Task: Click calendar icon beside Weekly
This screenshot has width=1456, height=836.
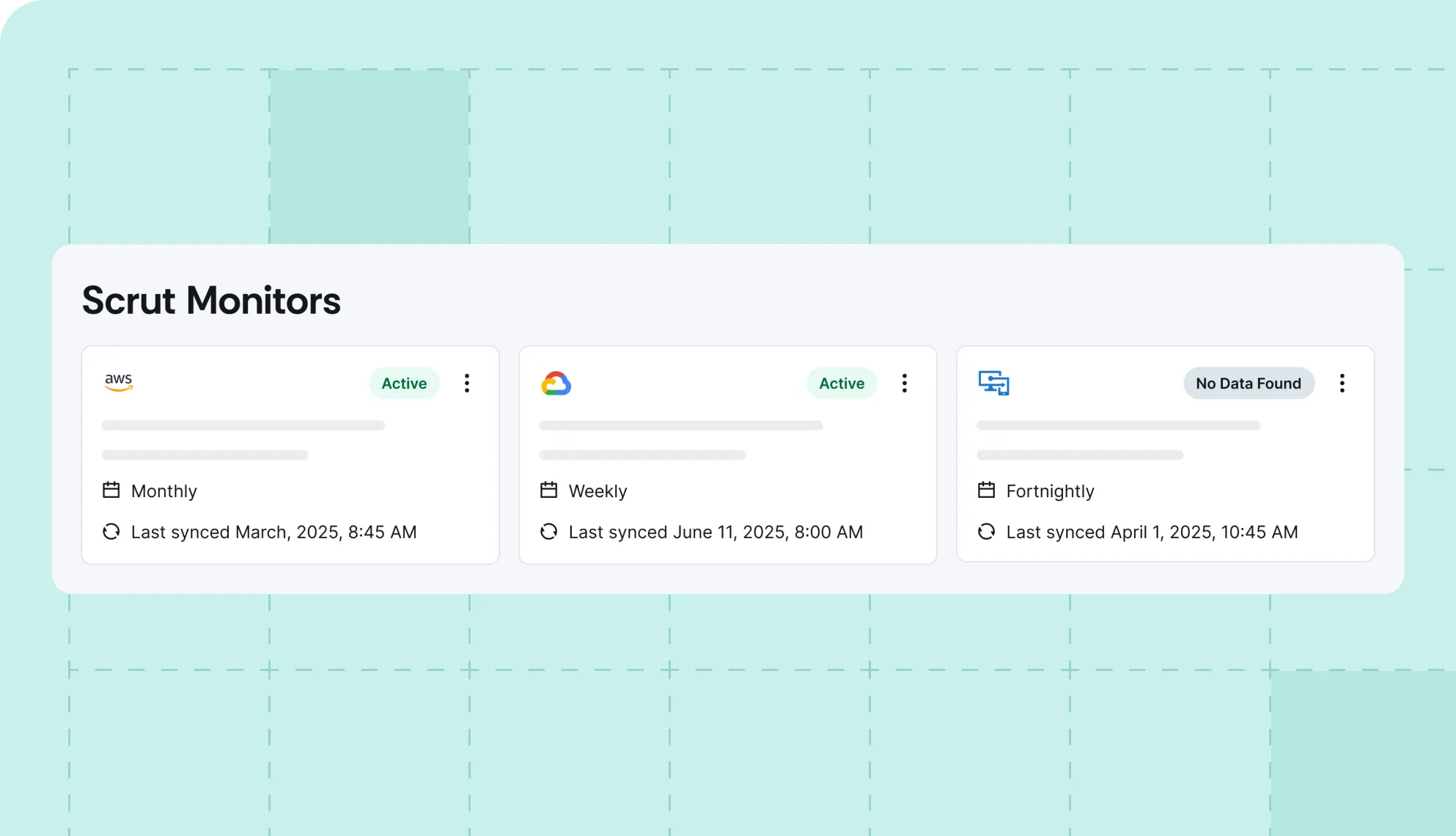Action: point(548,490)
